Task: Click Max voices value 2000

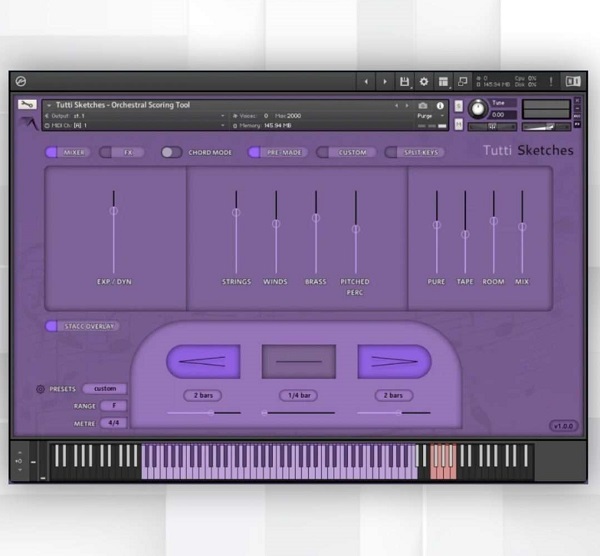Action: tap(294, 116)
